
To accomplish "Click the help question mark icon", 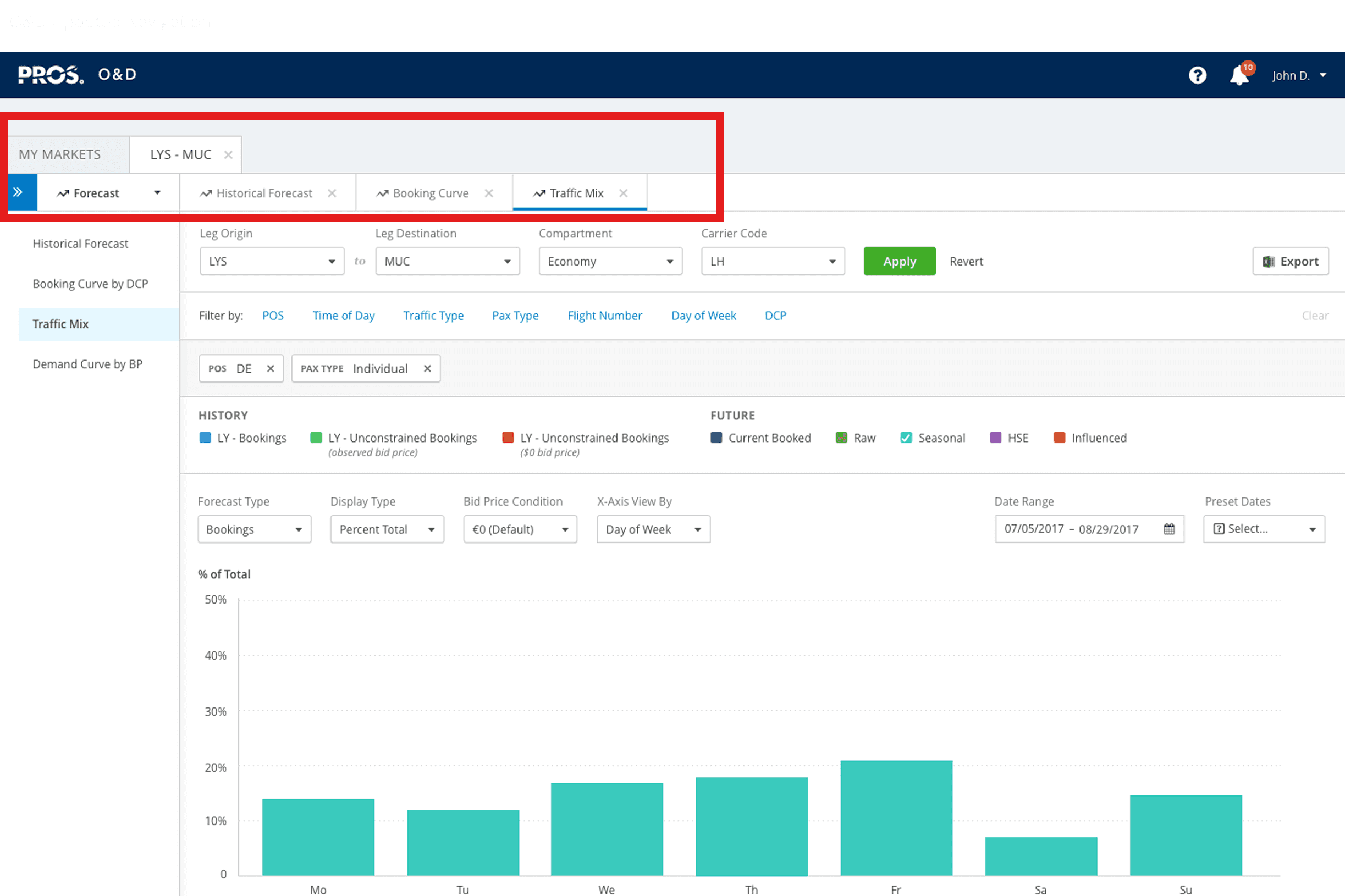I will tap(1197, 75).
